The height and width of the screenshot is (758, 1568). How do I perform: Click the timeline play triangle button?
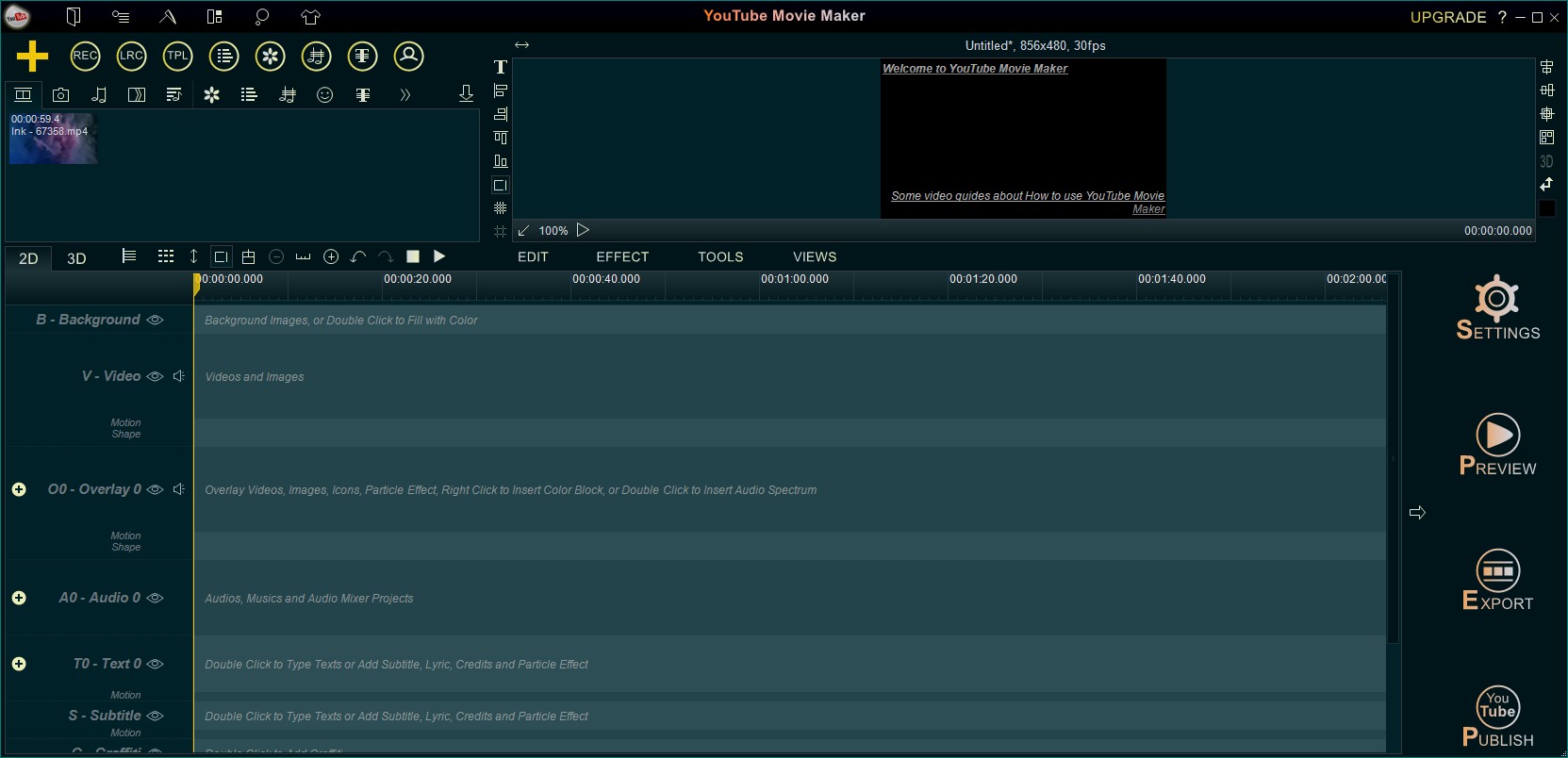point(439,256)
